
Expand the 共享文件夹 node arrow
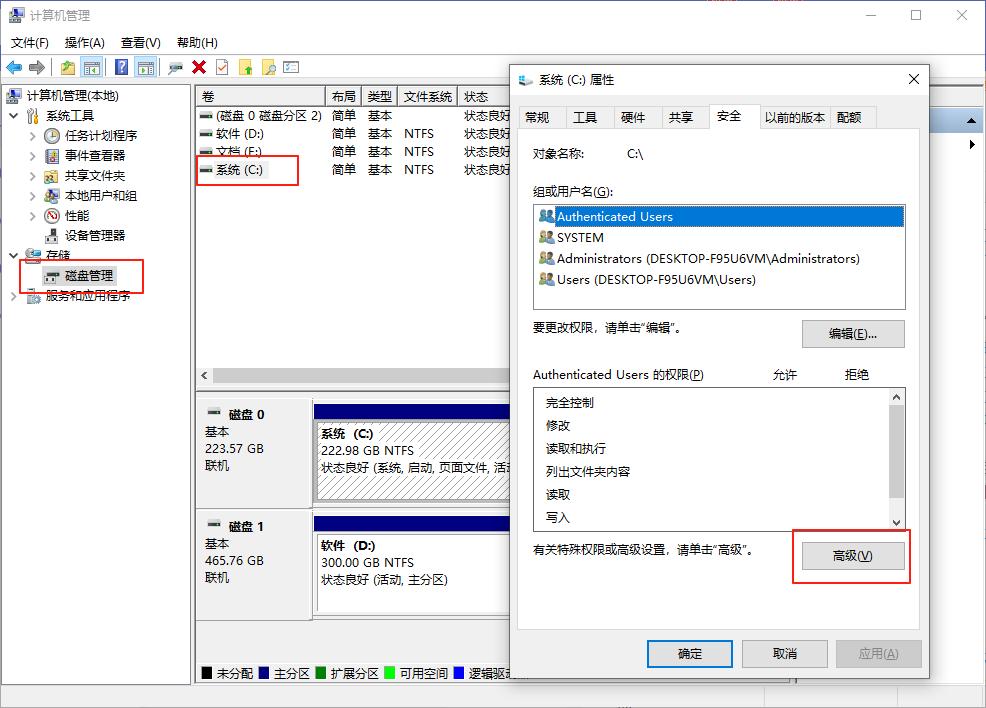(x=33, y=176)
